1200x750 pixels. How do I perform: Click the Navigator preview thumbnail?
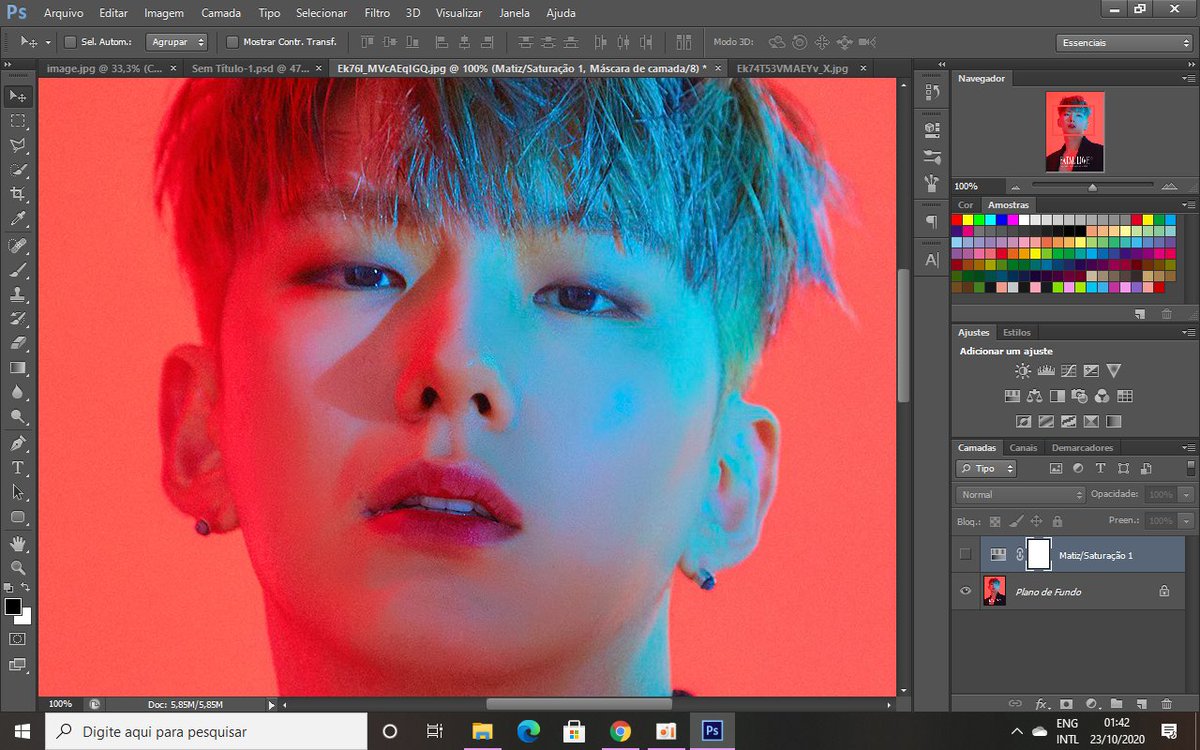(1075, 131)
